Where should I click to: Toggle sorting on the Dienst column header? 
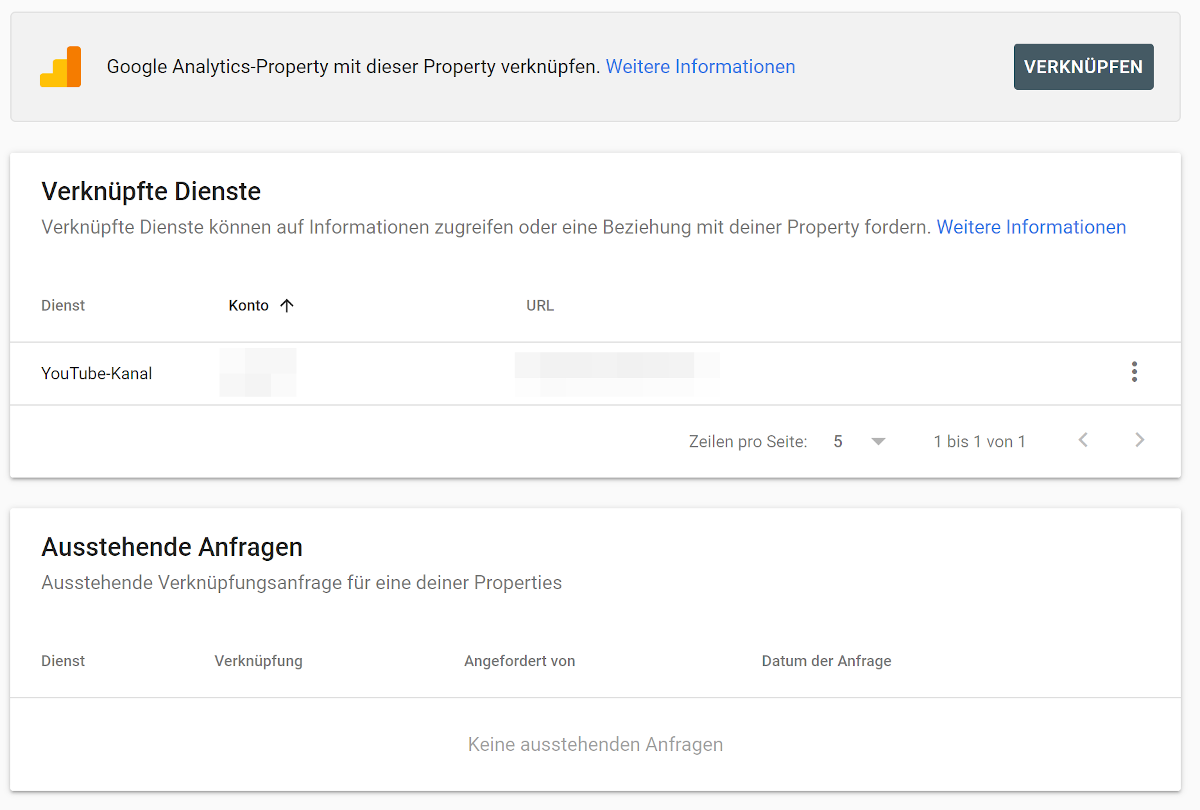click(62, 305)
